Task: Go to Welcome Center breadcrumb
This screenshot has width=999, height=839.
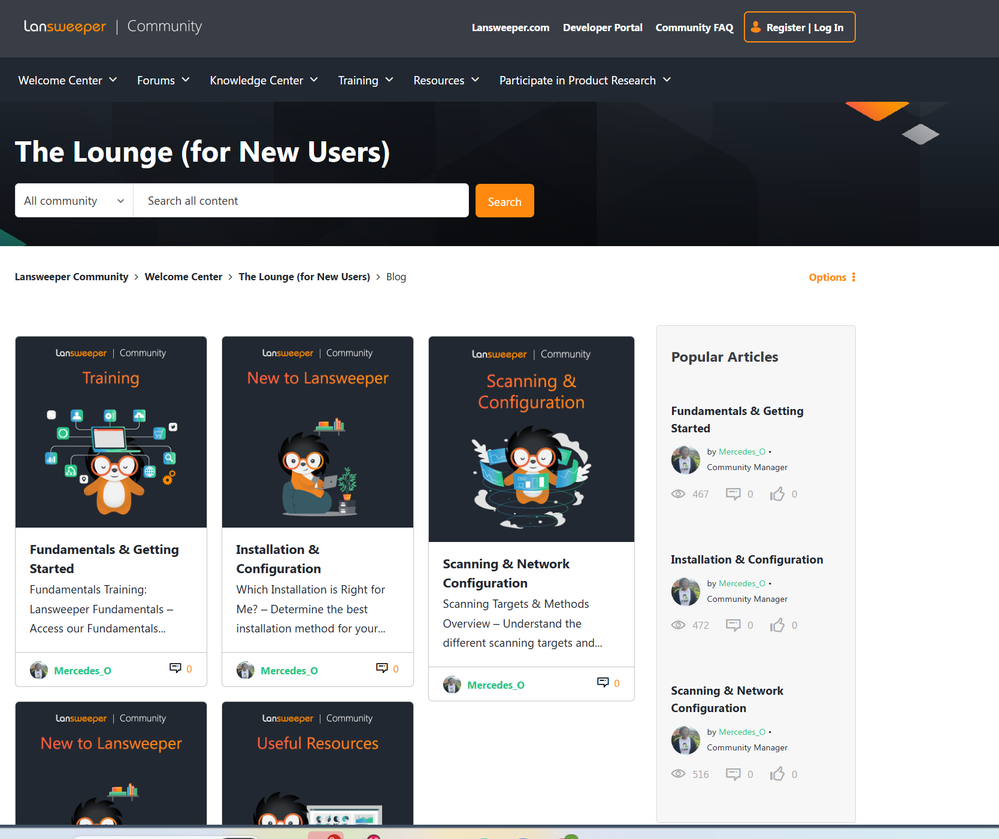Action: (x=183, y=277)
